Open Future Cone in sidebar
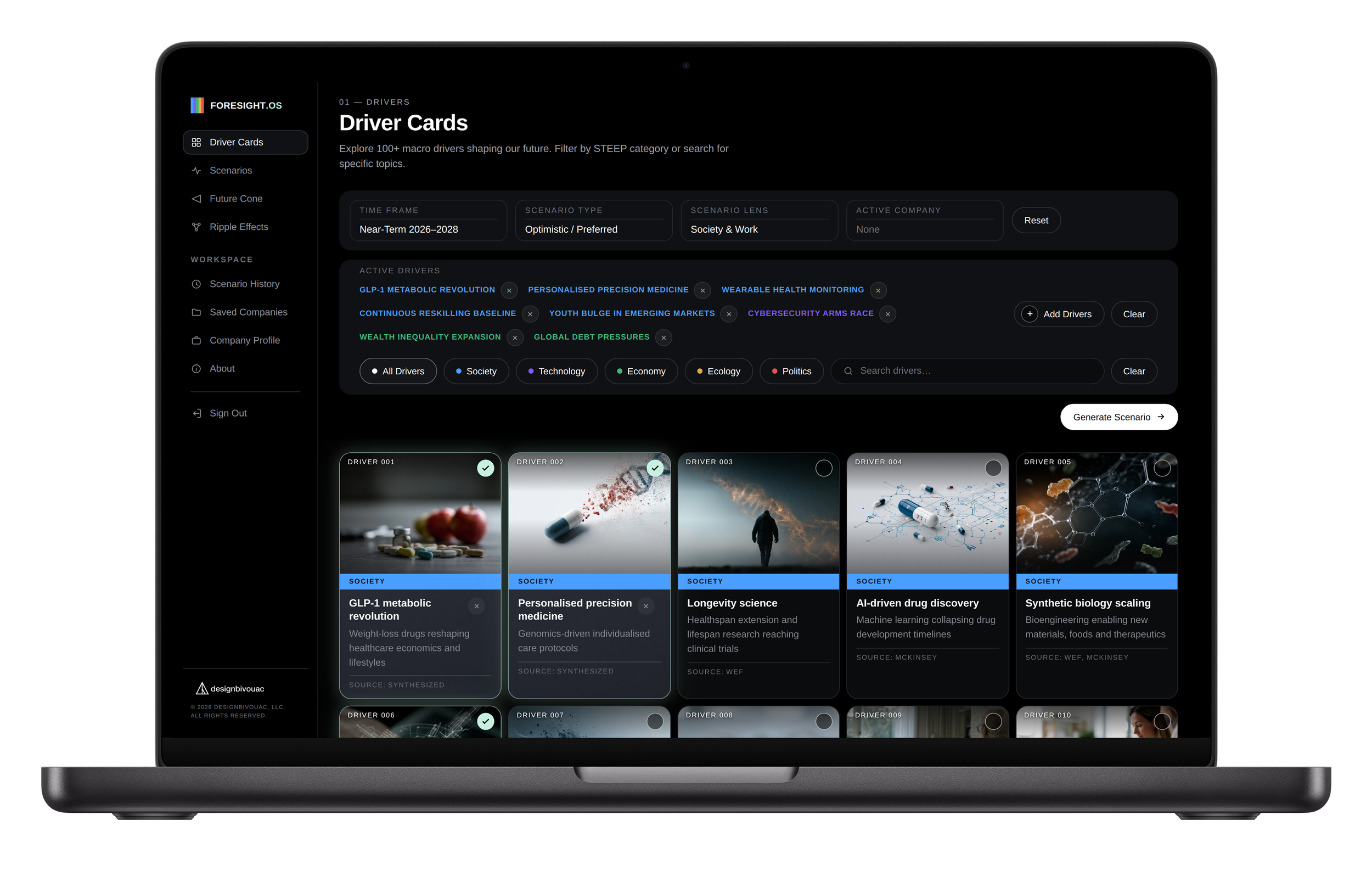The image size is (1372, 877). pyautogui.click(x=245, y=199)
